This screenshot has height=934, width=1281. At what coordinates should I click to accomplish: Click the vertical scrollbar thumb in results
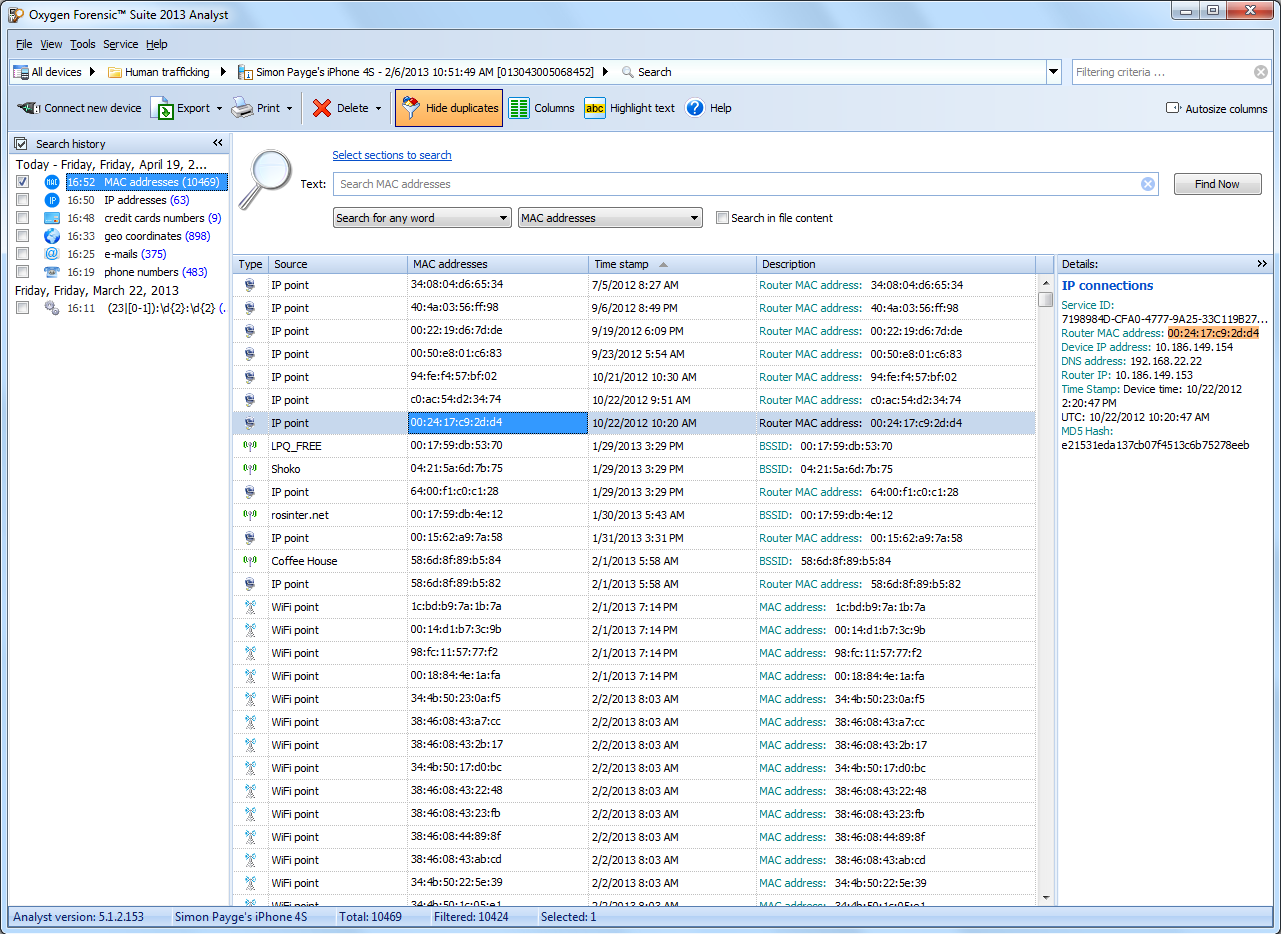1045,299
